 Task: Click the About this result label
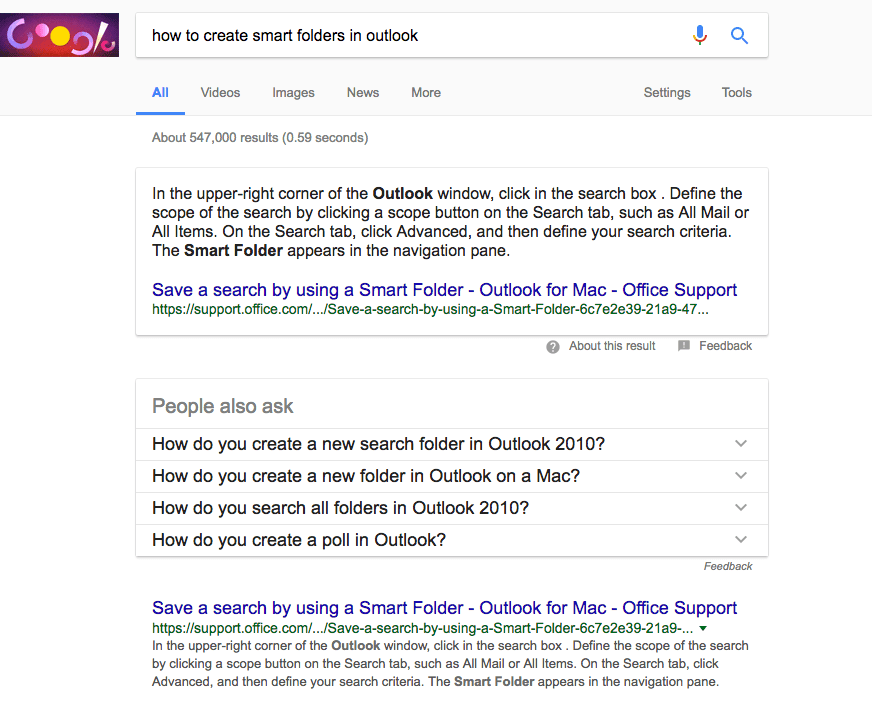[x=611, y=346]
